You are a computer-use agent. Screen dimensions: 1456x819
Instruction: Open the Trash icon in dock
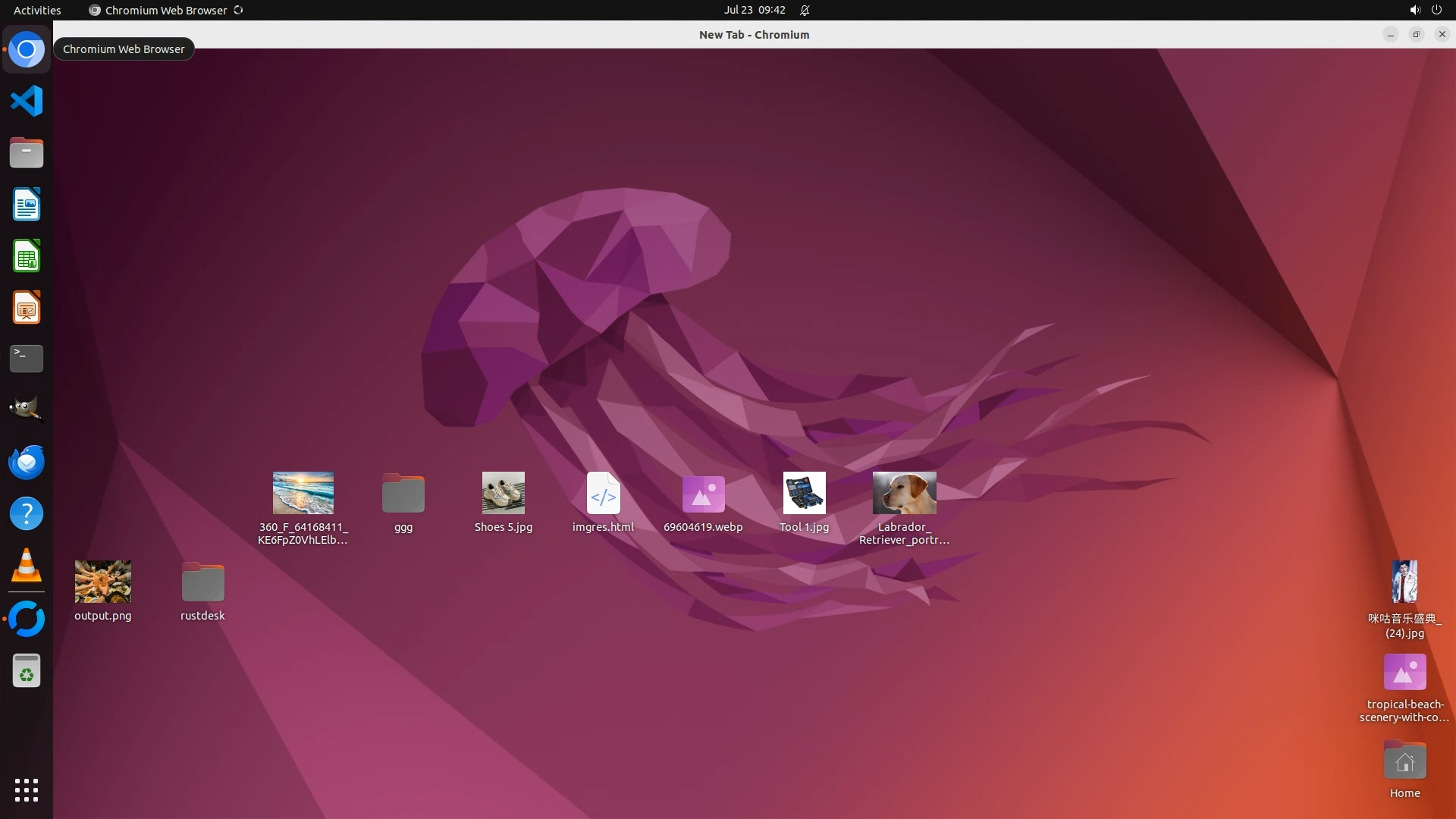27,671
